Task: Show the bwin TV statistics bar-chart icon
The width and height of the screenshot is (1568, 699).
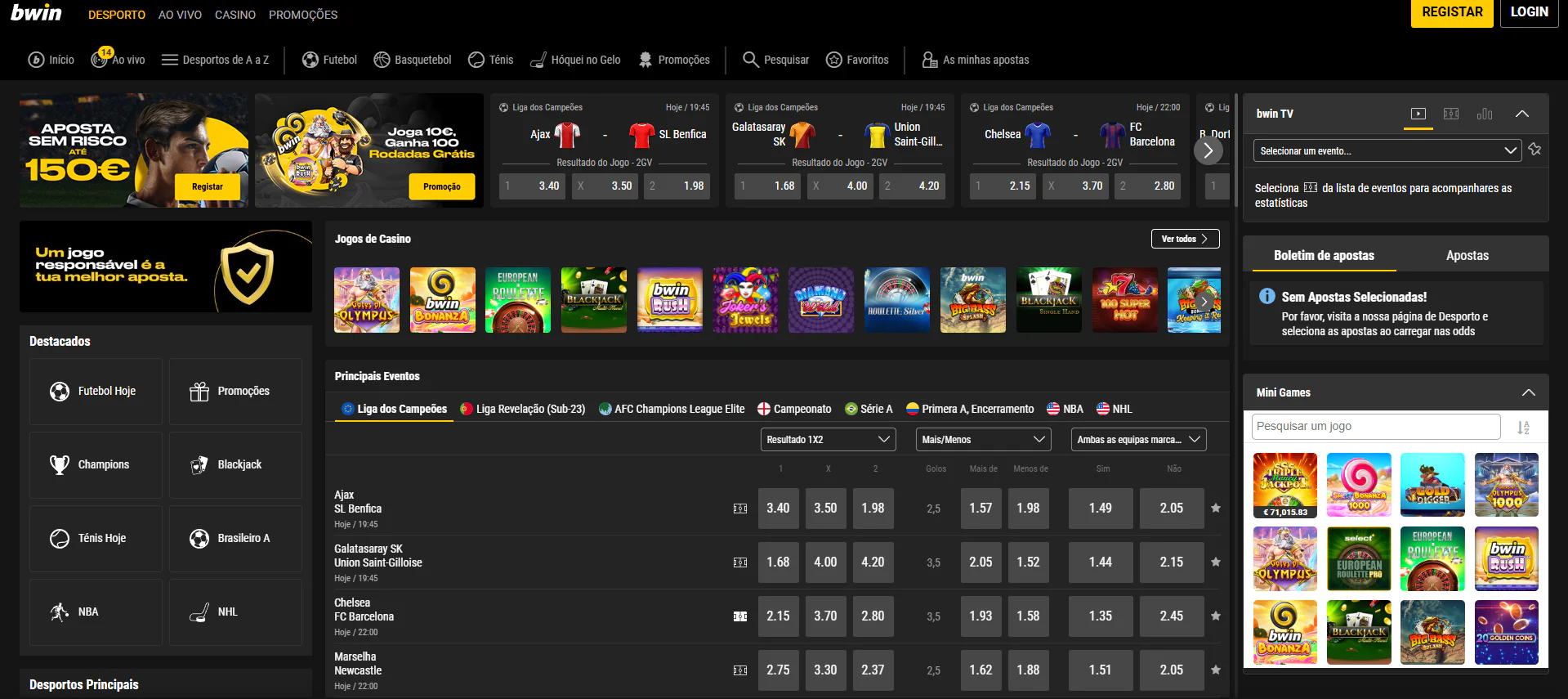Action: point(1485,114)
